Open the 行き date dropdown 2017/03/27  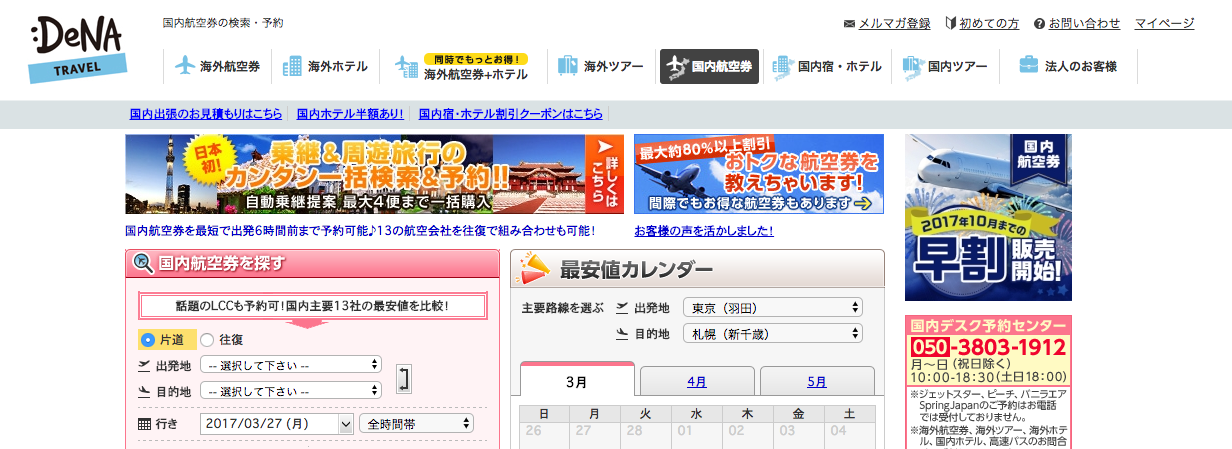point(277,423)
